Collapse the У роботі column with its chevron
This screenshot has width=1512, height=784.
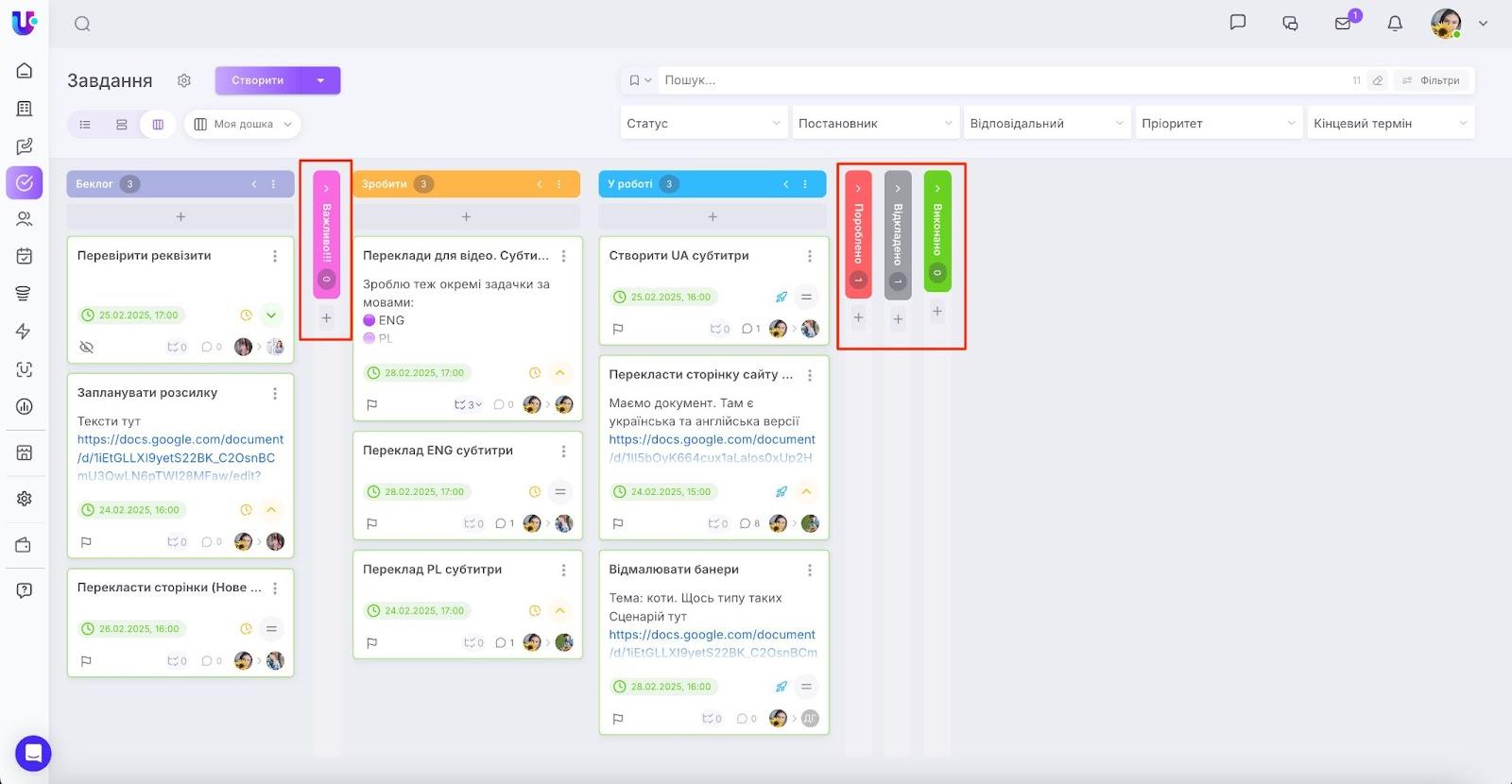pos(786,184)
